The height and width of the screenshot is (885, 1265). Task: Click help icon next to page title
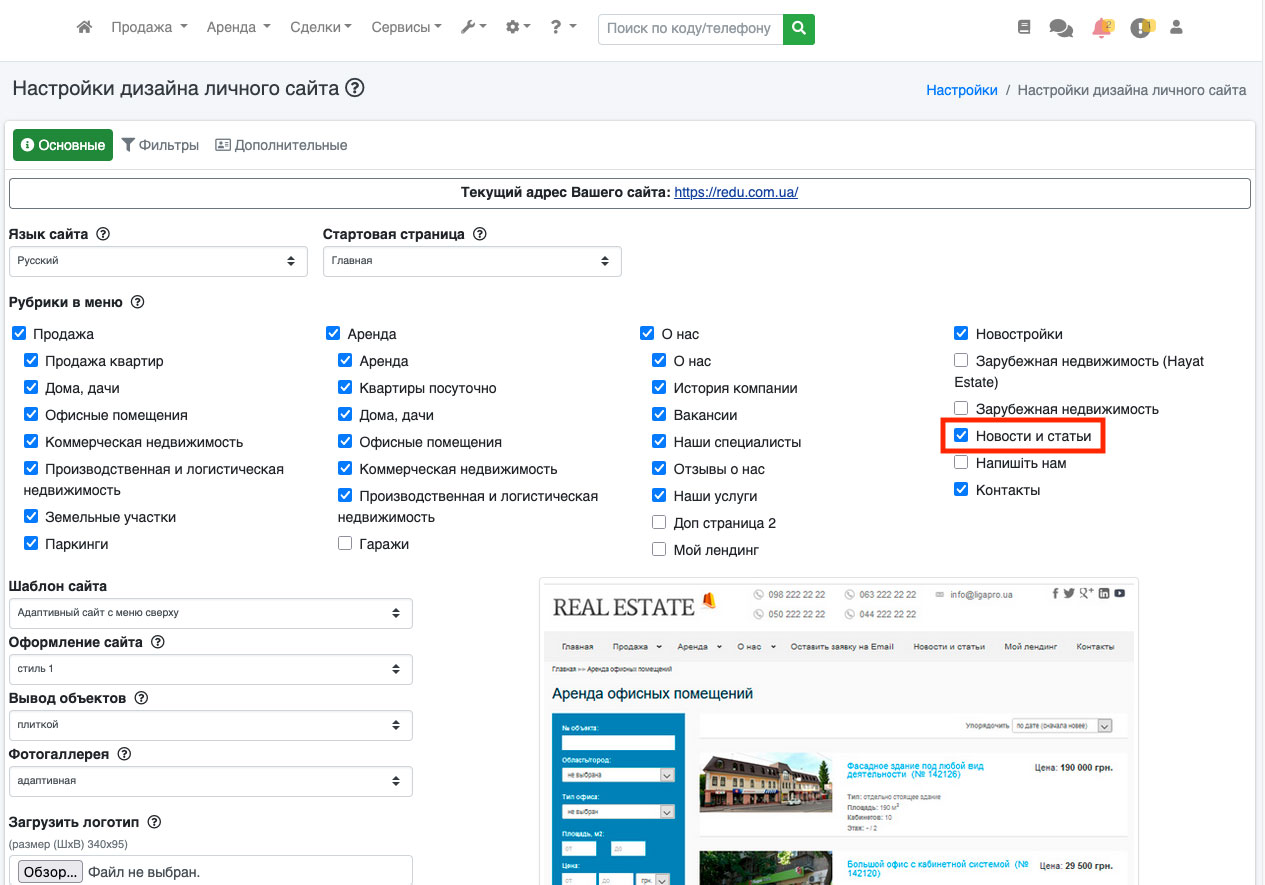[x=354, y=88]
